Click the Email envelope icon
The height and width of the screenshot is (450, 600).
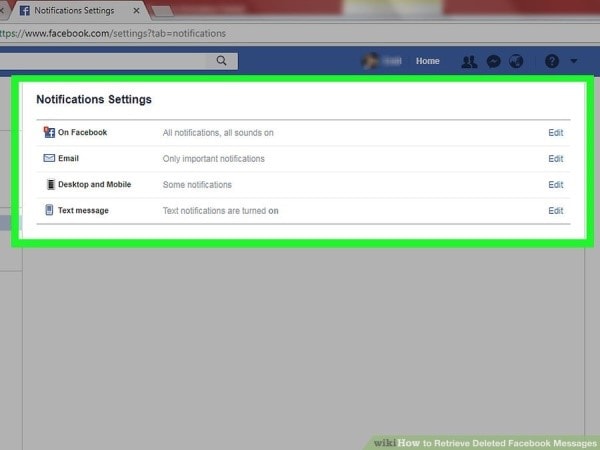(49, 158)
